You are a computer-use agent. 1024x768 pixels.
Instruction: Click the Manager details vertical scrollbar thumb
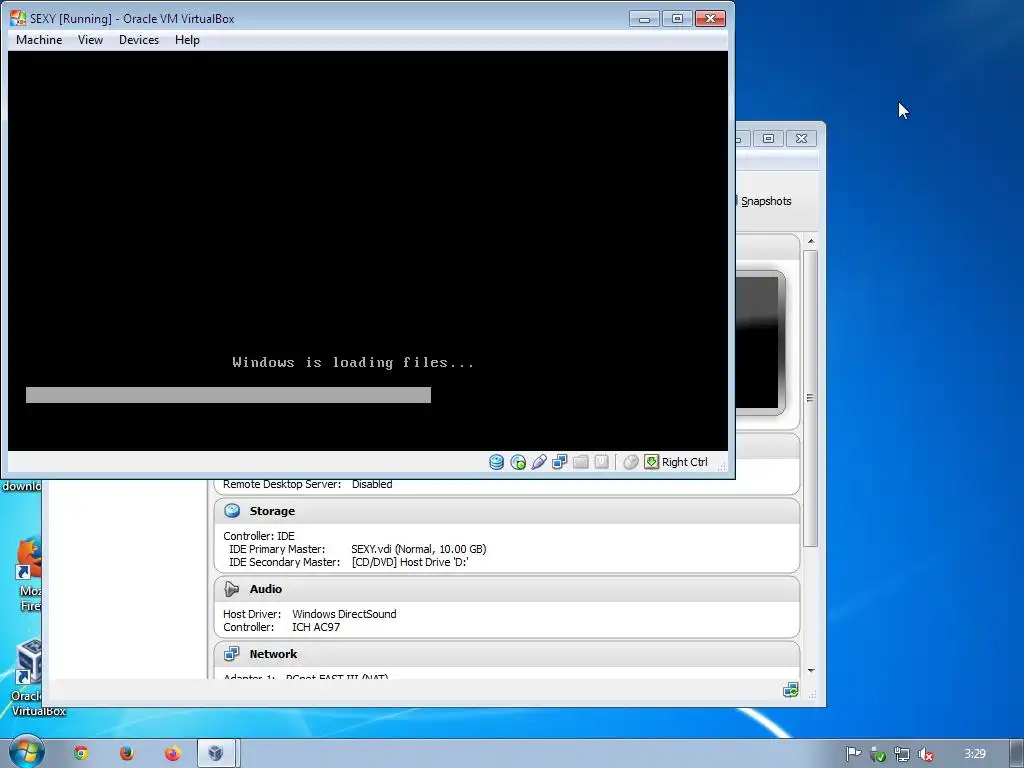[x=810, y=398]
